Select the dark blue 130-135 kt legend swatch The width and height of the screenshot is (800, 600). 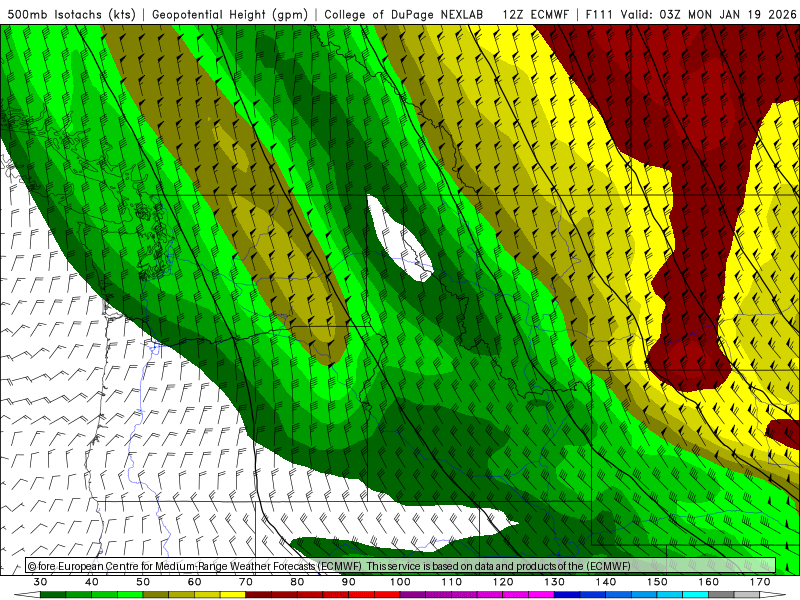point(567,595)
